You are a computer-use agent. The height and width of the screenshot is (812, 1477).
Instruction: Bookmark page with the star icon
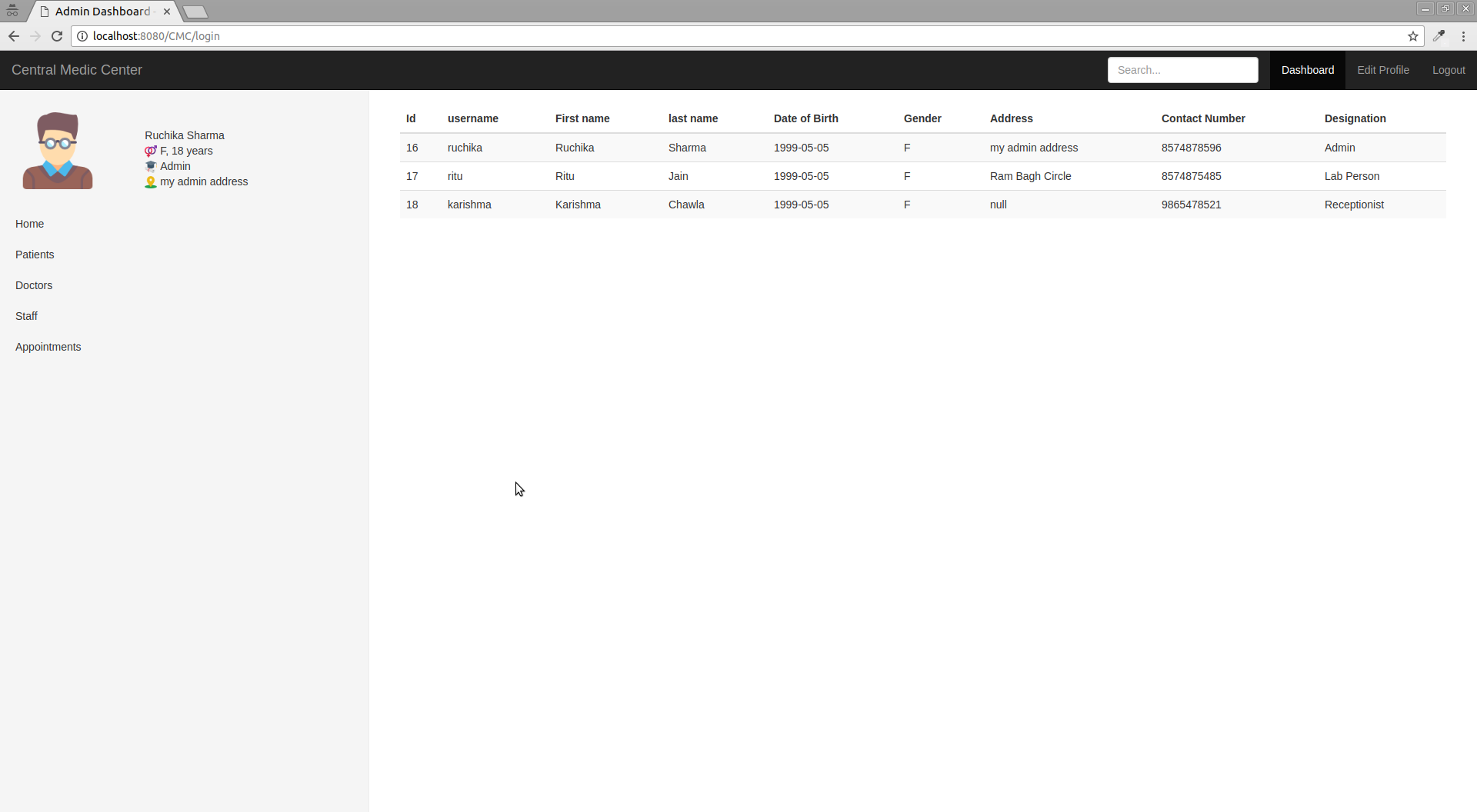1412,36
